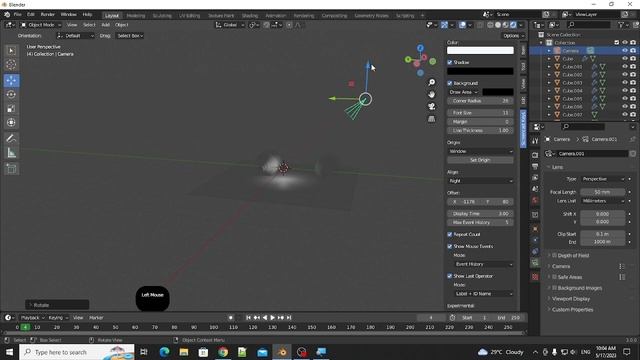The height and width of the screenshot is (360, 640).
Task: Click the zoom view magnifier icon
Action: (431, 82)
